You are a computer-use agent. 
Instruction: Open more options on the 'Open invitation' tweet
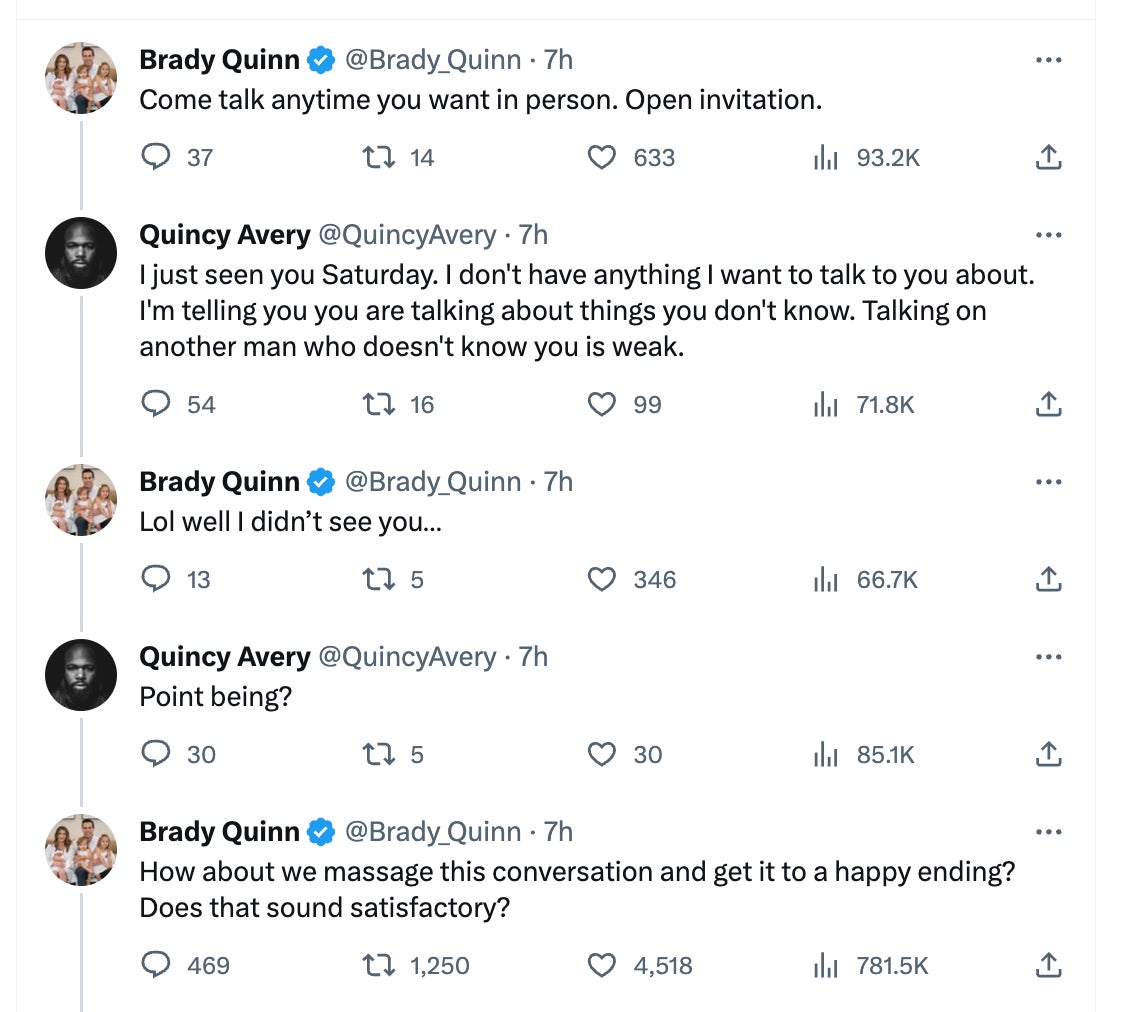point(1048,60)
